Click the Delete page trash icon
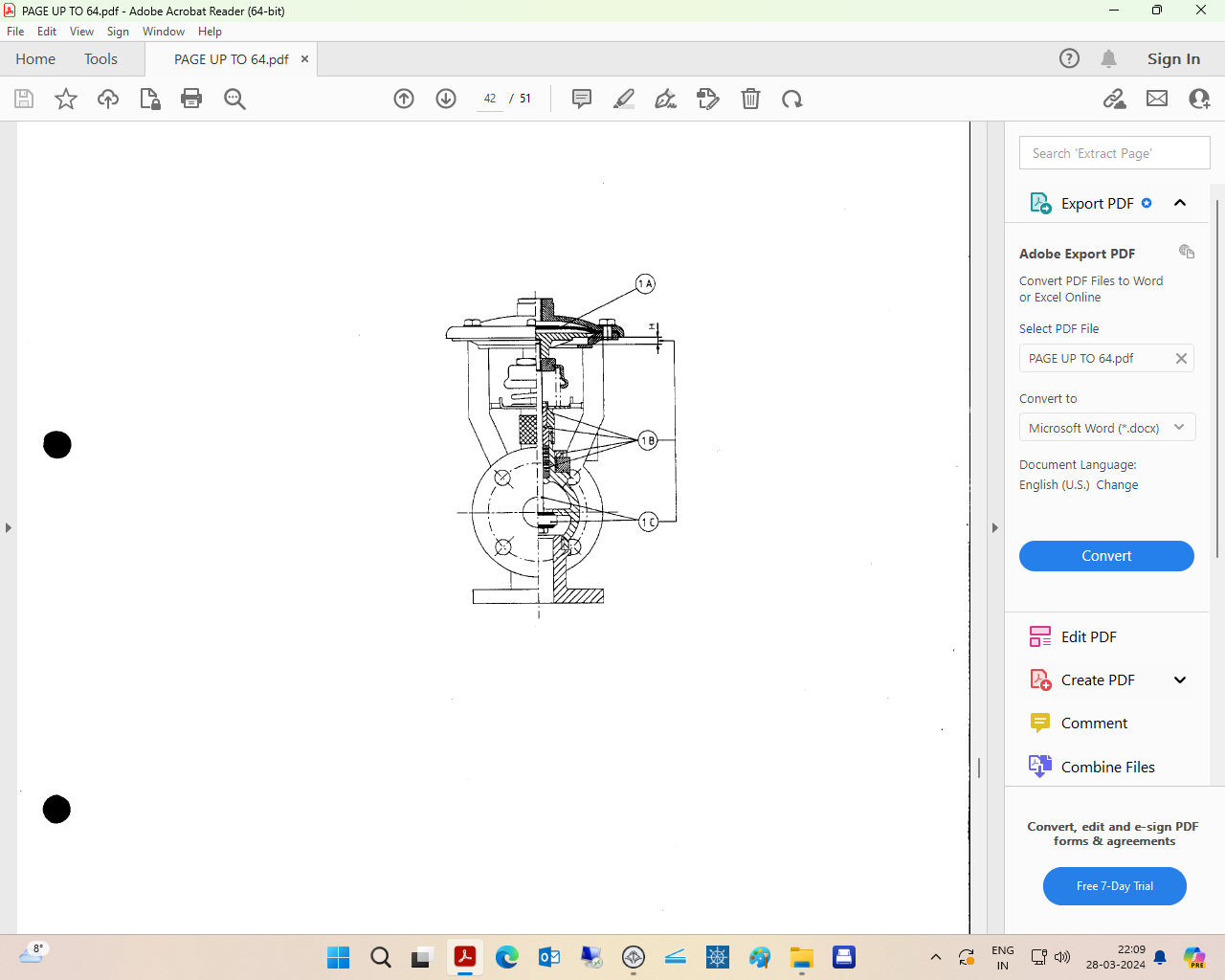Viewport: 1225px width, 980px height. pyautogui.click(x=750, y=99)
